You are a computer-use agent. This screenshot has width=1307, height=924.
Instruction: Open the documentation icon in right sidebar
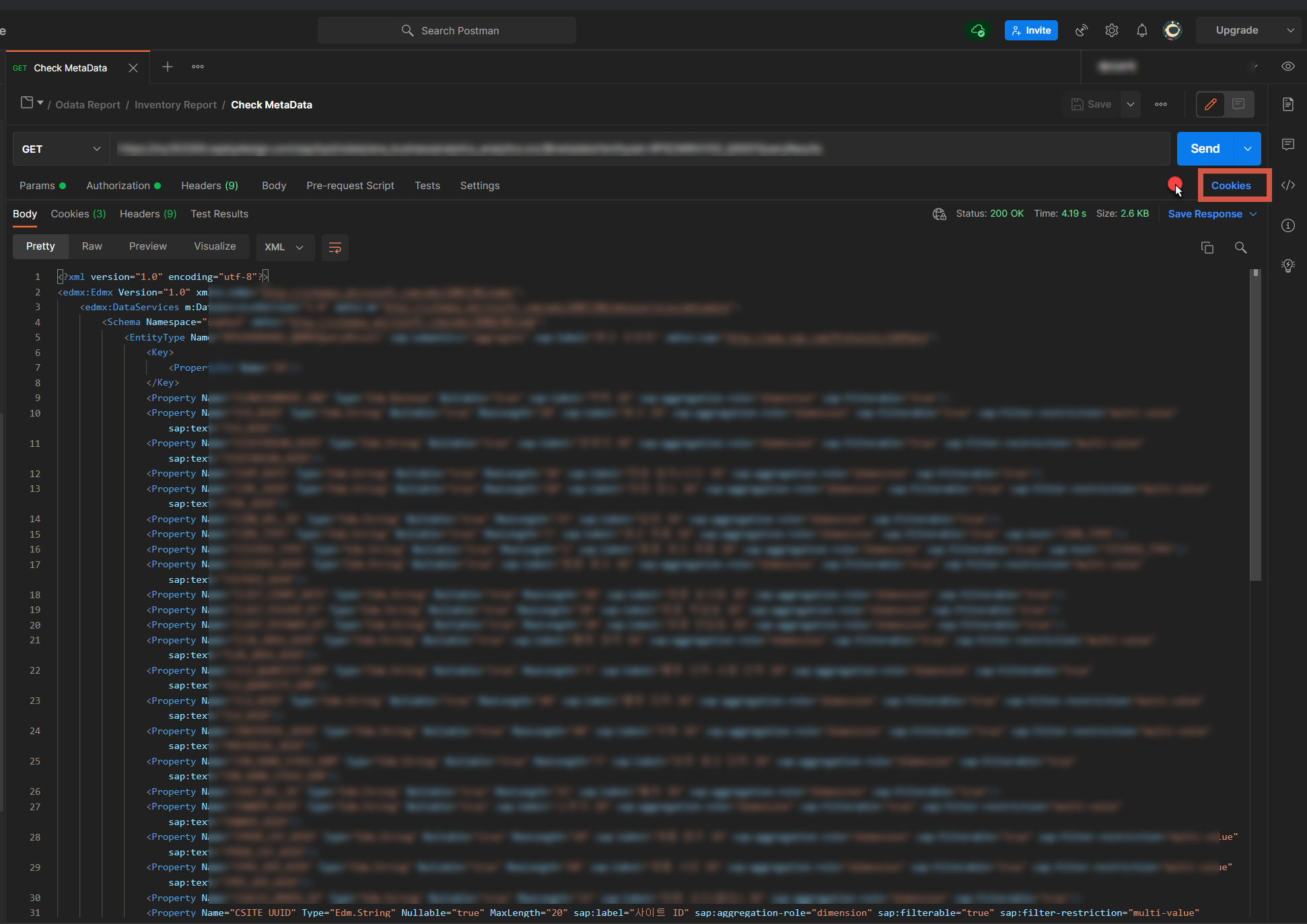(x=1287, y=104)
